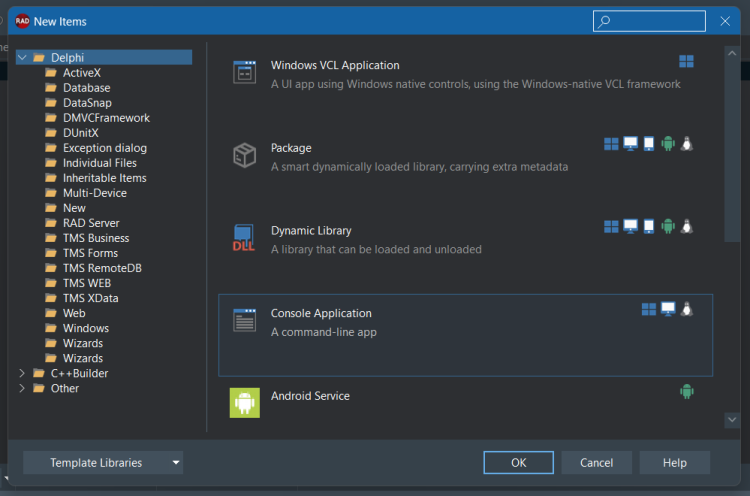Click macOS monitor icon on Console Application row
This screenshot has width=750, height=496.
(x=668, y=309)
